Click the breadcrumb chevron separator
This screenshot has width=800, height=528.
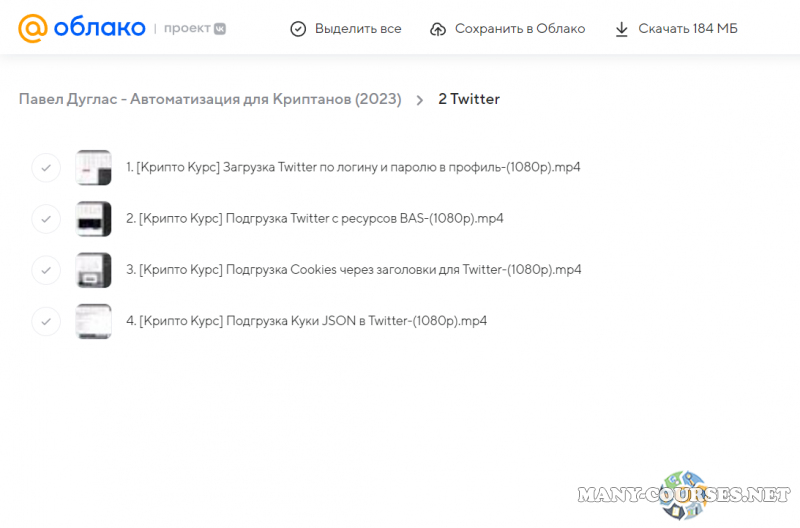(419, 100)
